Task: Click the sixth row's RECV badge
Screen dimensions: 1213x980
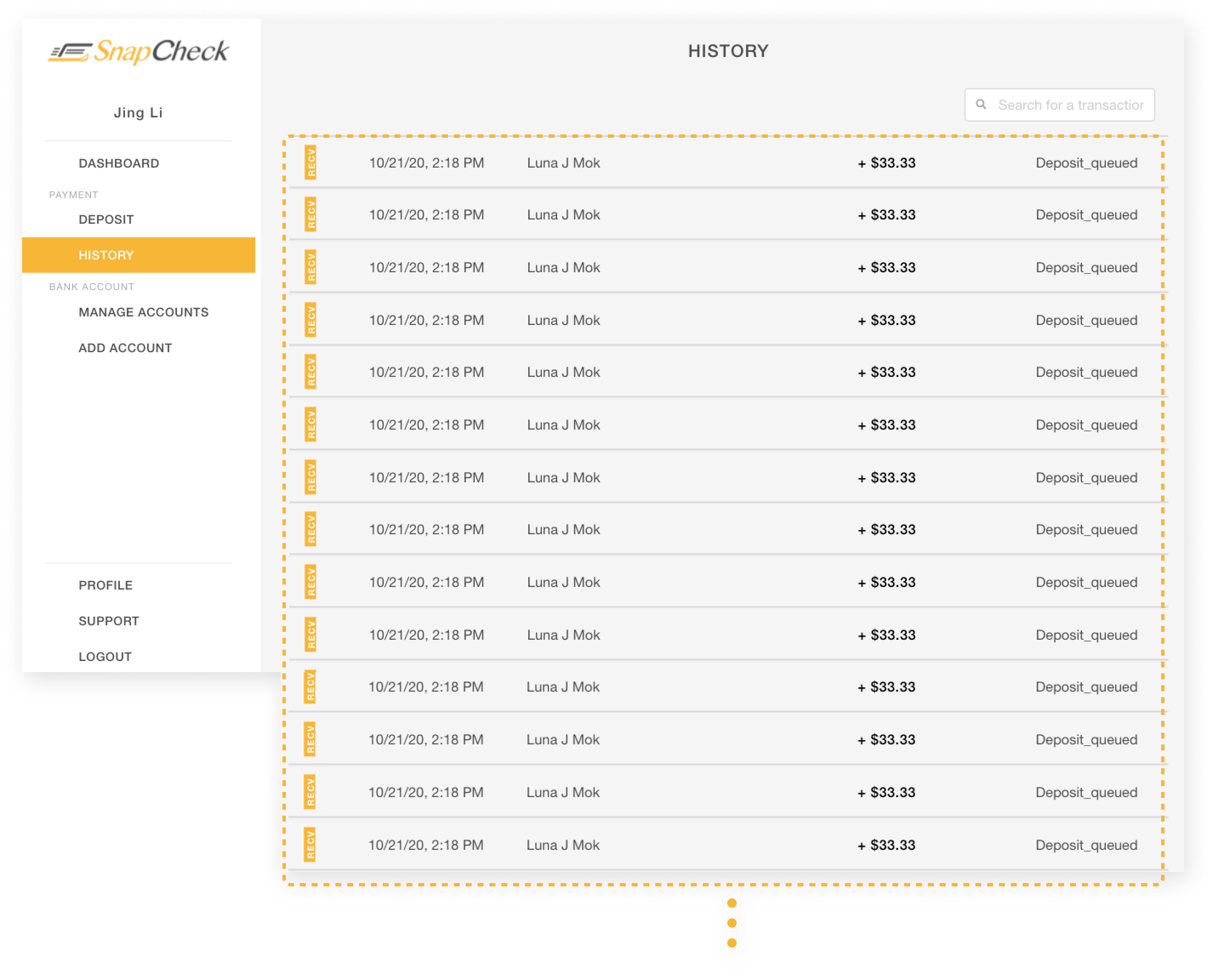Action: click(x=310, y=424)
